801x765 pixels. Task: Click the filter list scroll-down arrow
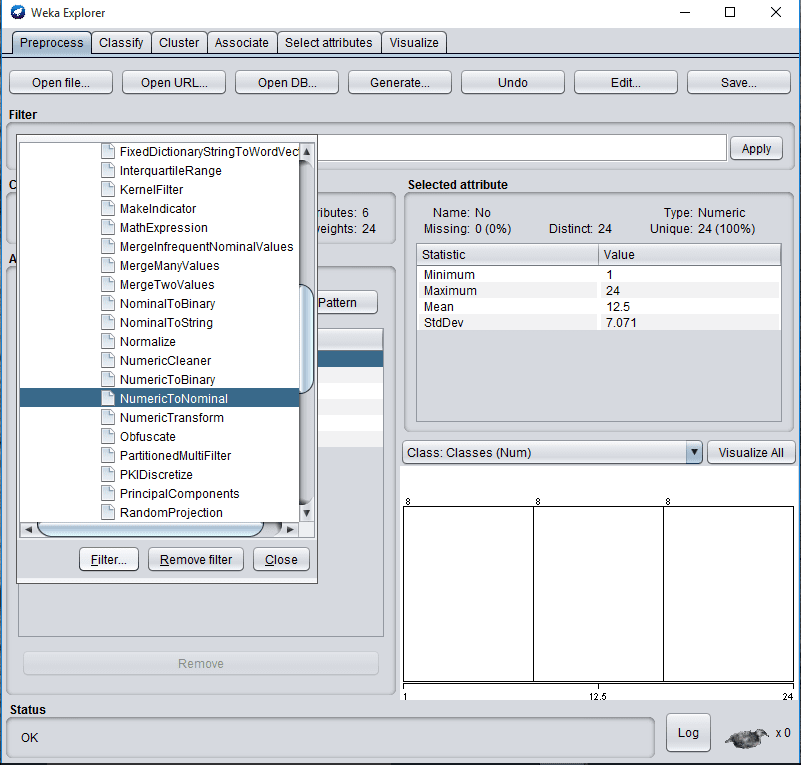click(x=307, y=513)
